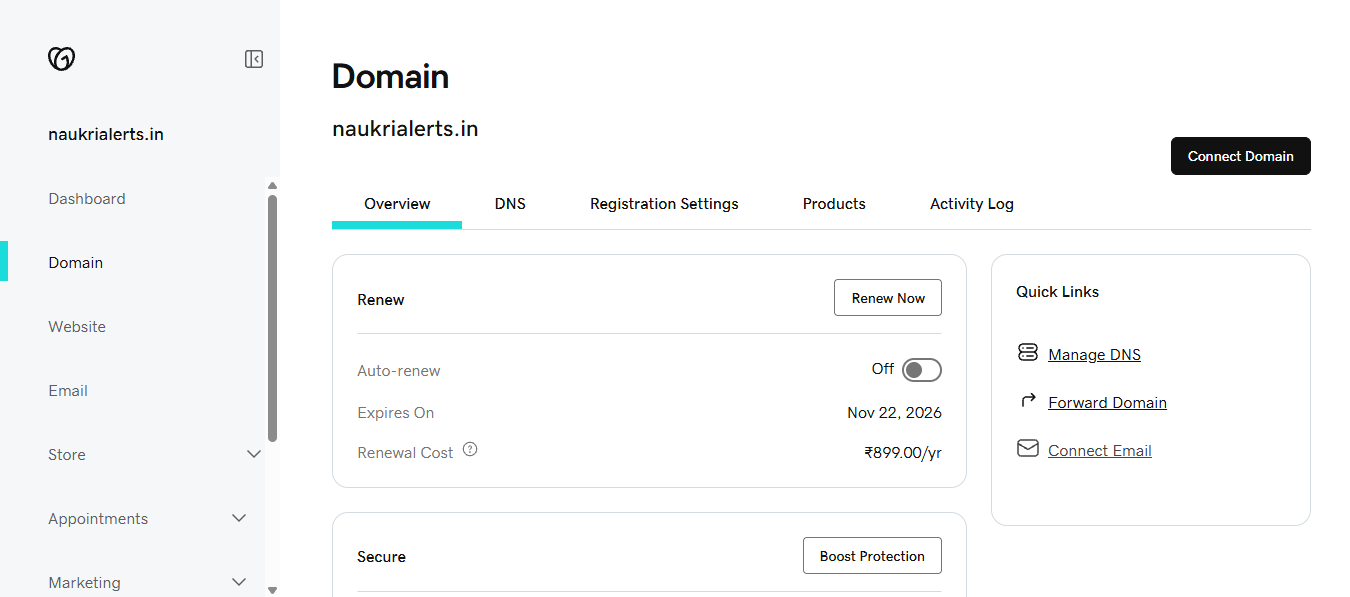Click the Connect Email envelope icon
Screen dimensions: 1350x597
[x=1027, y=449]
